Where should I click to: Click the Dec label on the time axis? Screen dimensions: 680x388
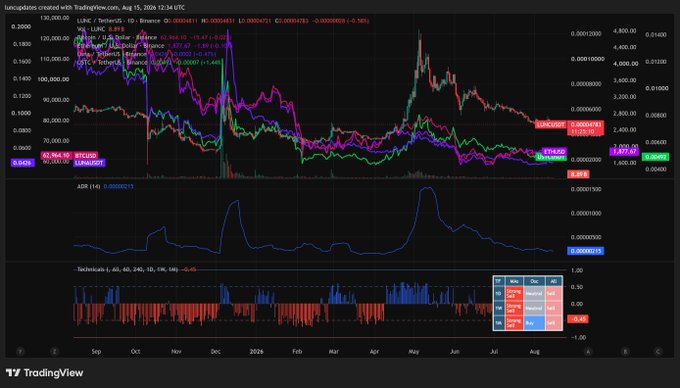[x=216, y=352]
